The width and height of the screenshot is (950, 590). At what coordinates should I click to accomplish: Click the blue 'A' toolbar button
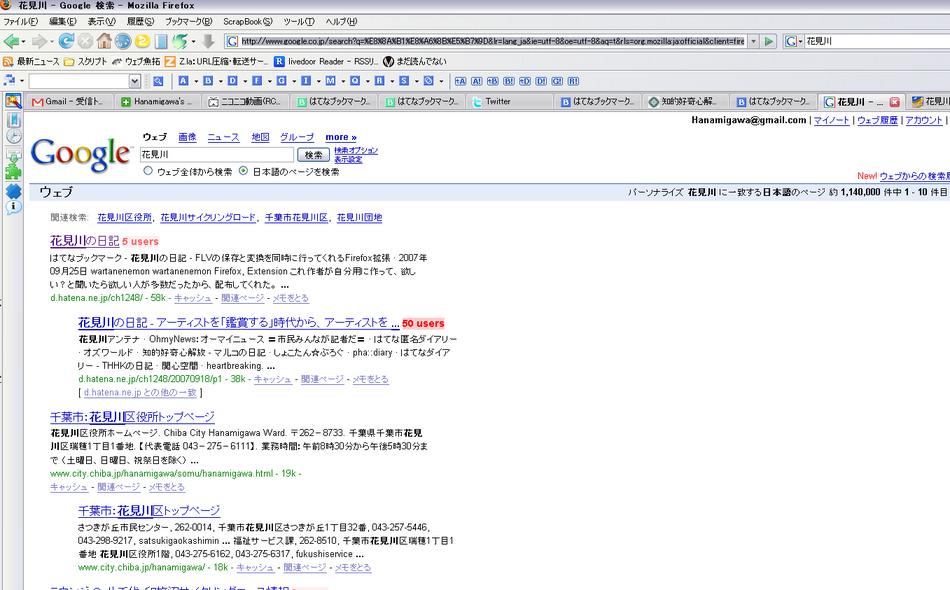coord(183,81)
